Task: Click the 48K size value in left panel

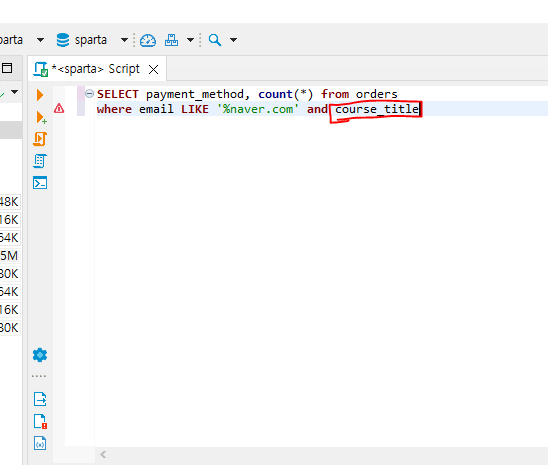Action: (9, 202)
